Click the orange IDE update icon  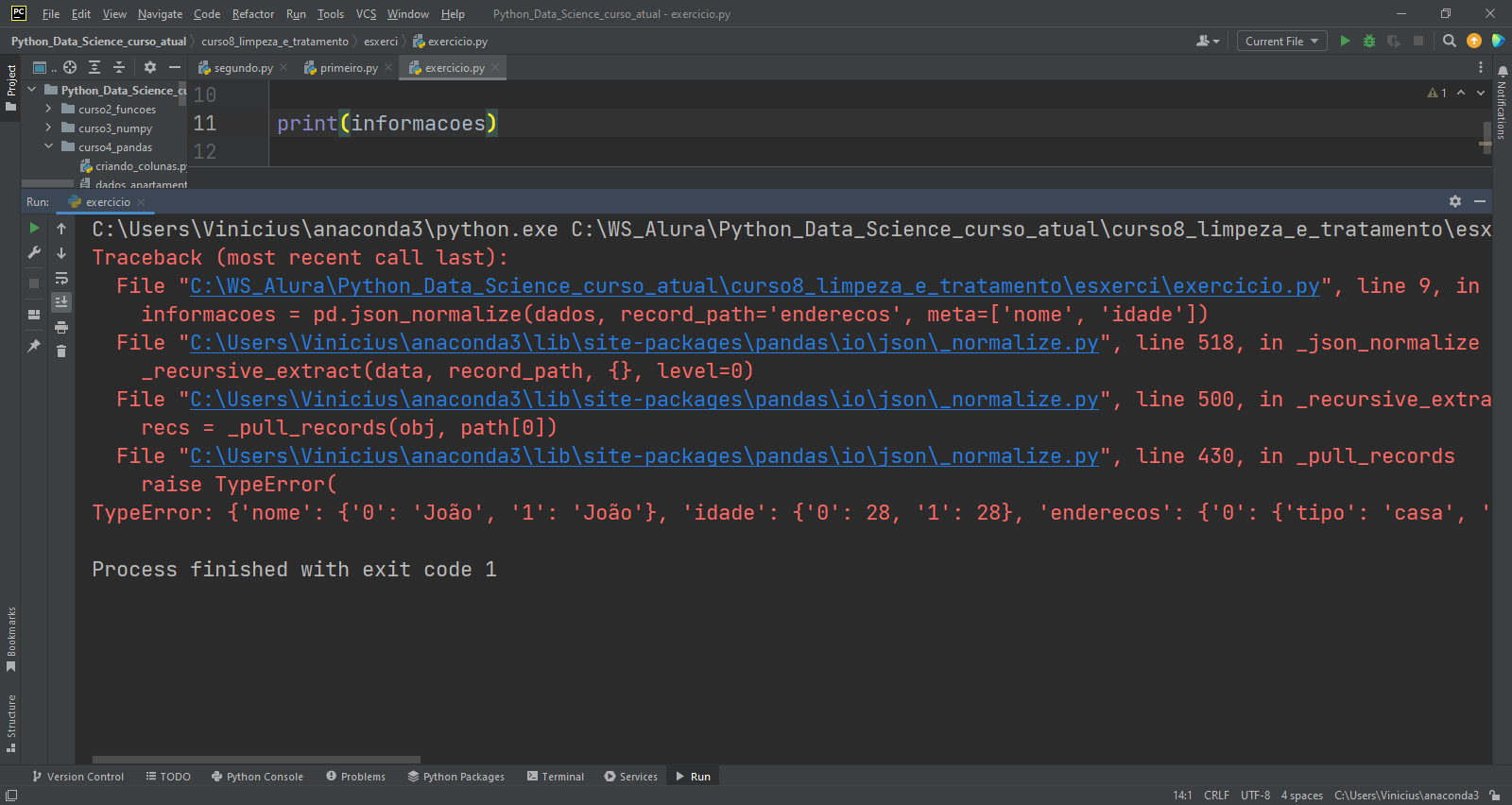pyautogui.click(x=1473, y=41)
